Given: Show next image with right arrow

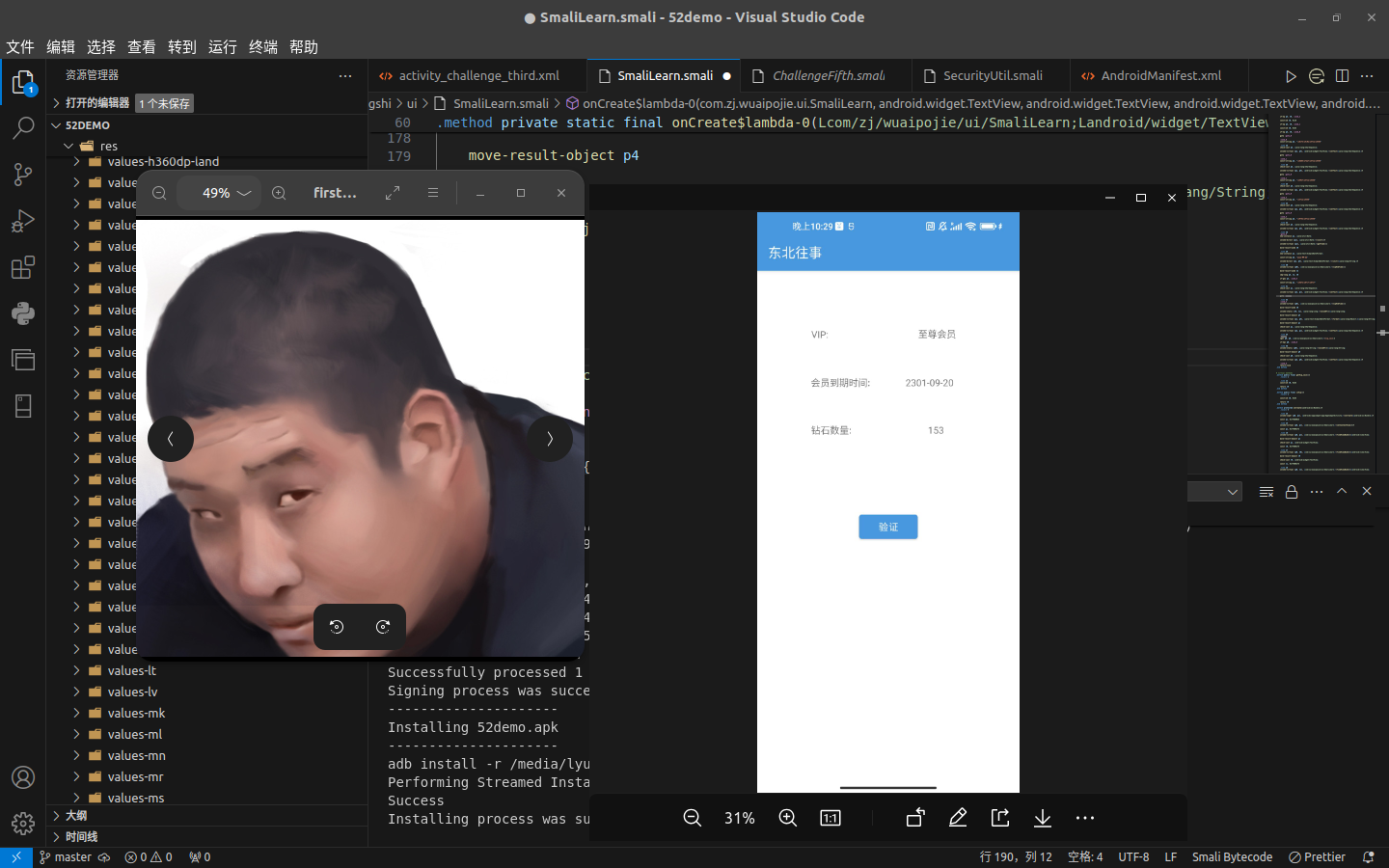Looking at the screenshot, I should (550, 439).
